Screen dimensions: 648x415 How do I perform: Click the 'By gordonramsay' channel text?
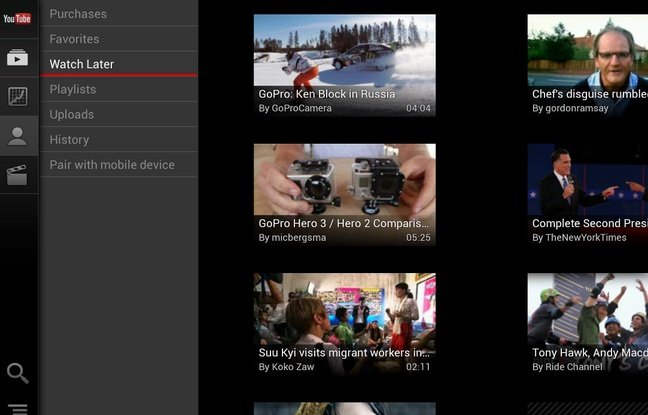click(570, 108)
